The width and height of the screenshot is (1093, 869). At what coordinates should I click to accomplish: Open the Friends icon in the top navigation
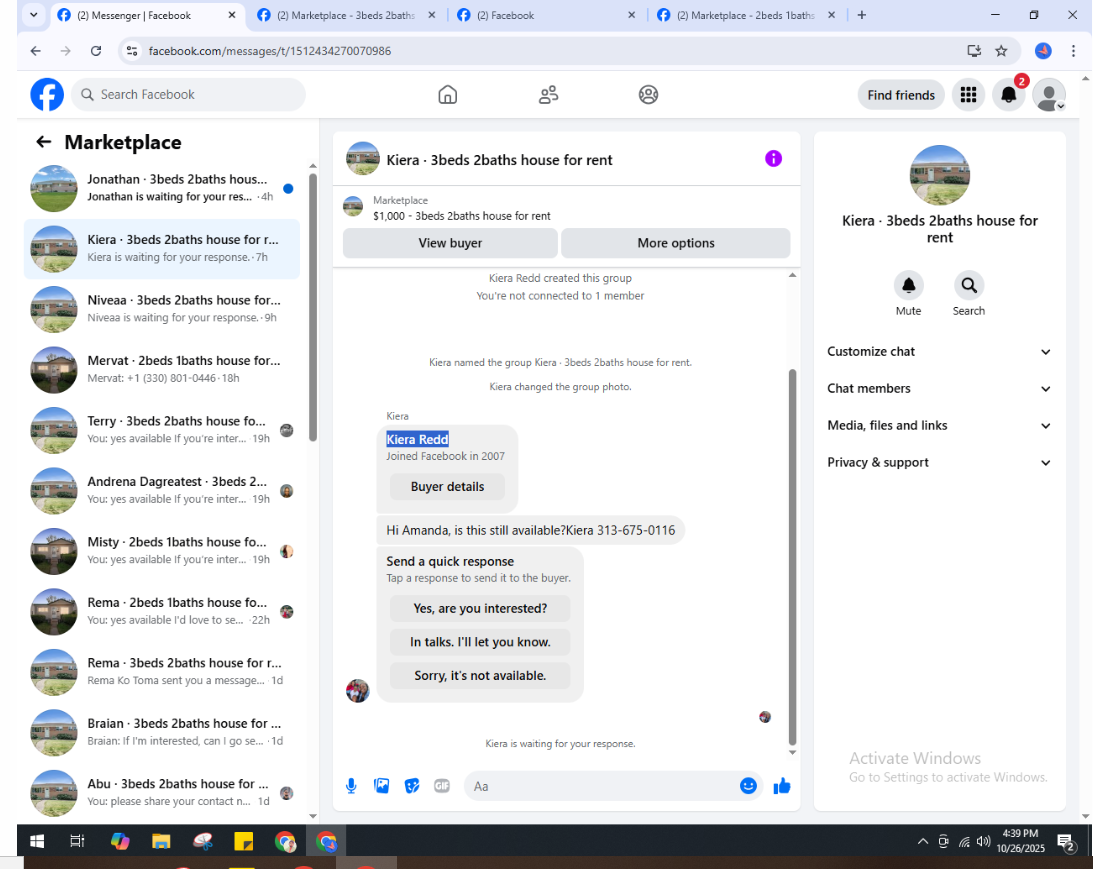click(x=549, y=95)
